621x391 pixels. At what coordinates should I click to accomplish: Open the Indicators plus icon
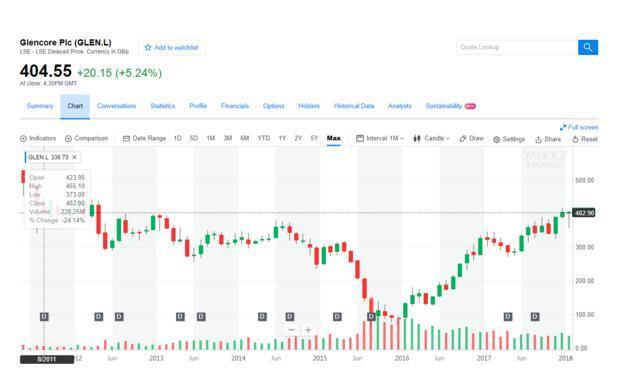(23, 139)
